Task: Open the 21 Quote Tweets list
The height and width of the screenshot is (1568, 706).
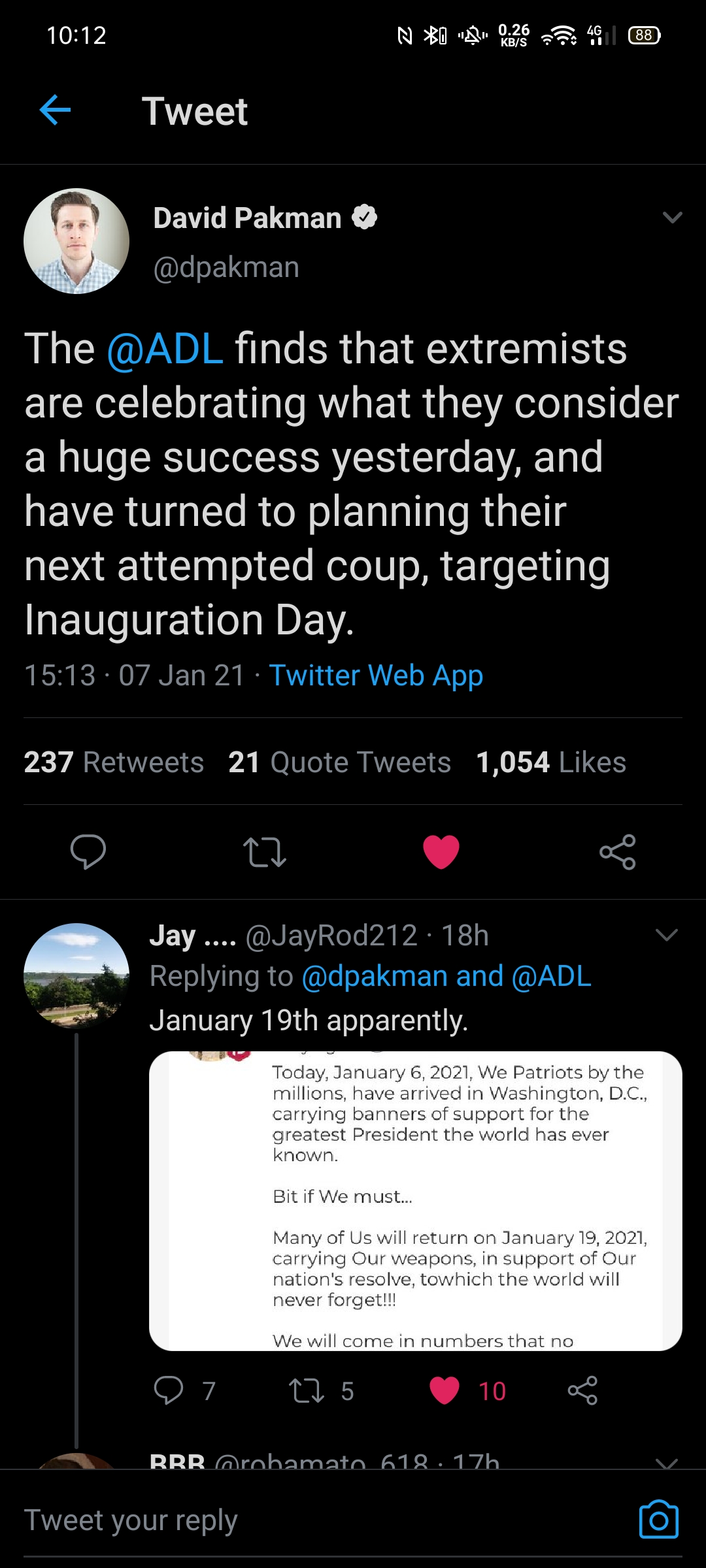Action: pyautogui.click(x=339, y=762)
